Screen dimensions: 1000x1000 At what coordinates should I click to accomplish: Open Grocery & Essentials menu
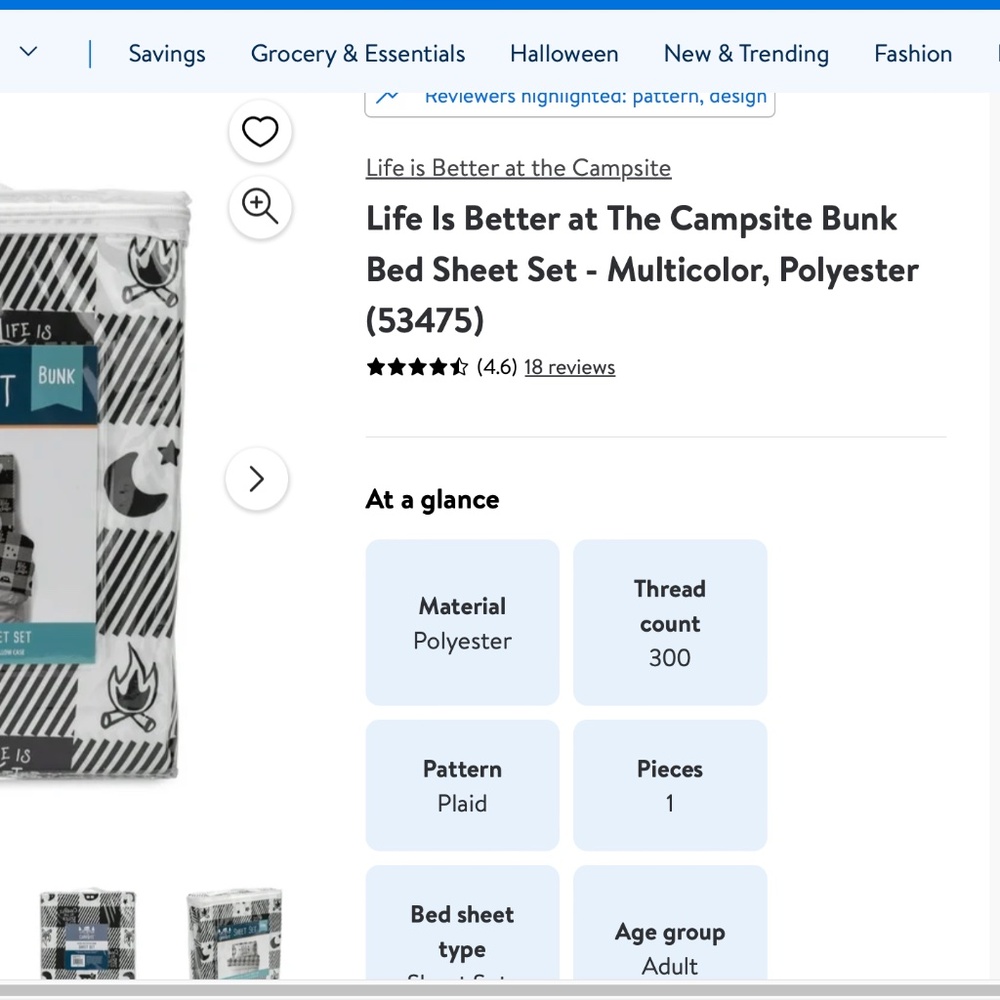[x=358, y=54]
